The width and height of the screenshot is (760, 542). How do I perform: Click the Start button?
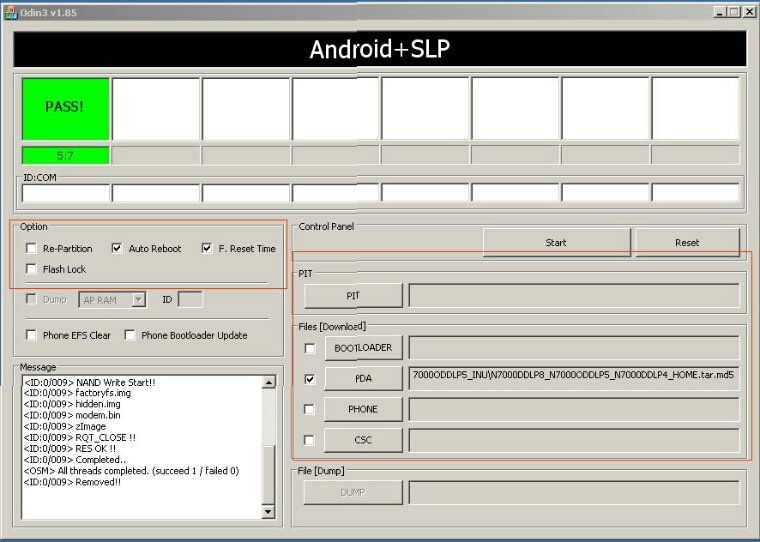coord(556,242)
